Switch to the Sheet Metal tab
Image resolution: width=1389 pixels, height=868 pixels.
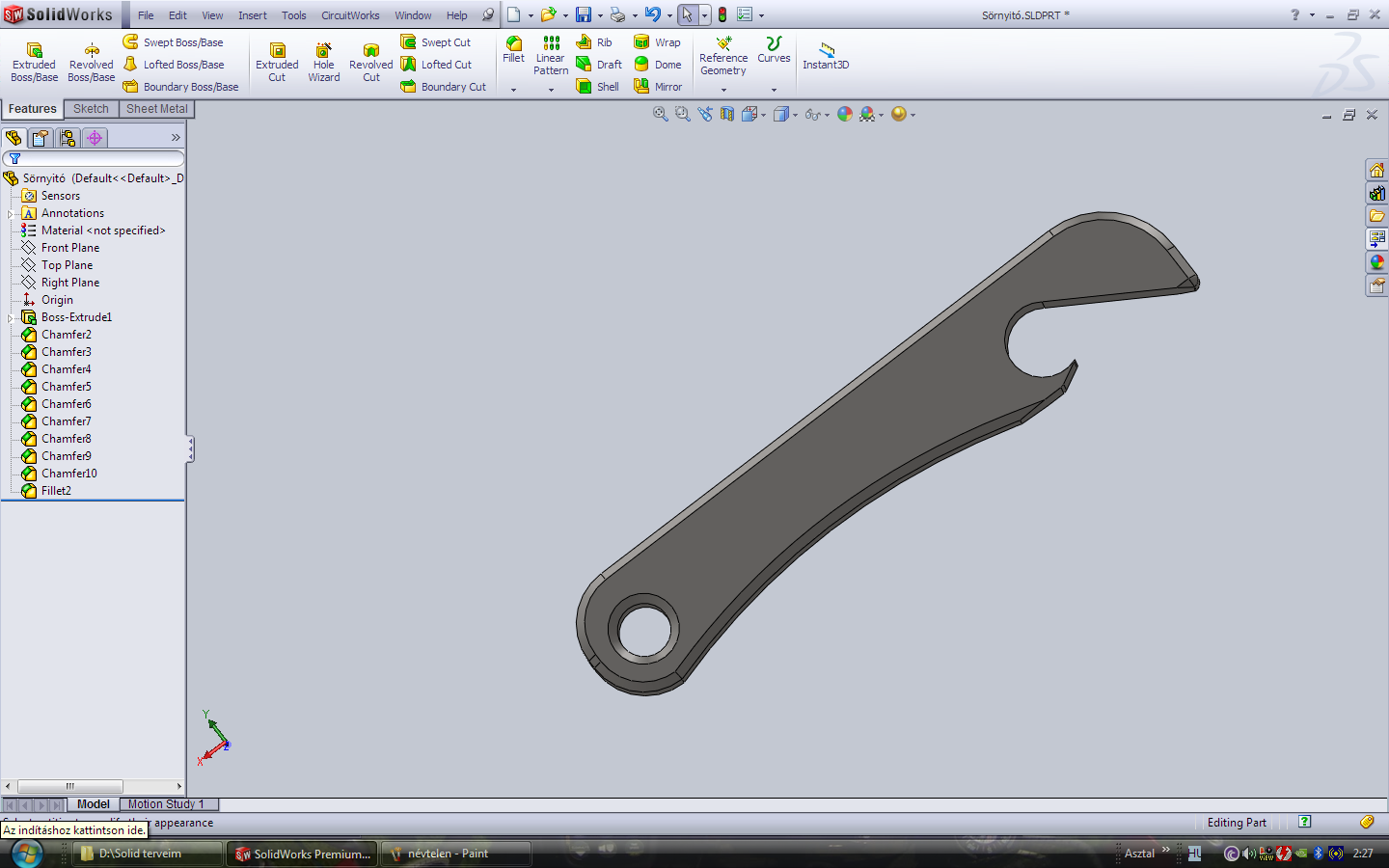(x=157, y=109)
